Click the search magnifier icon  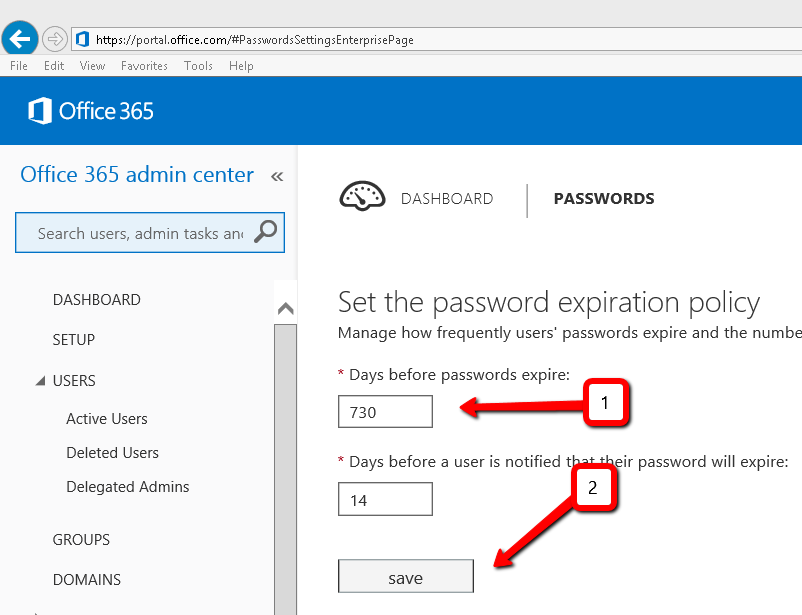pos(266,232)
